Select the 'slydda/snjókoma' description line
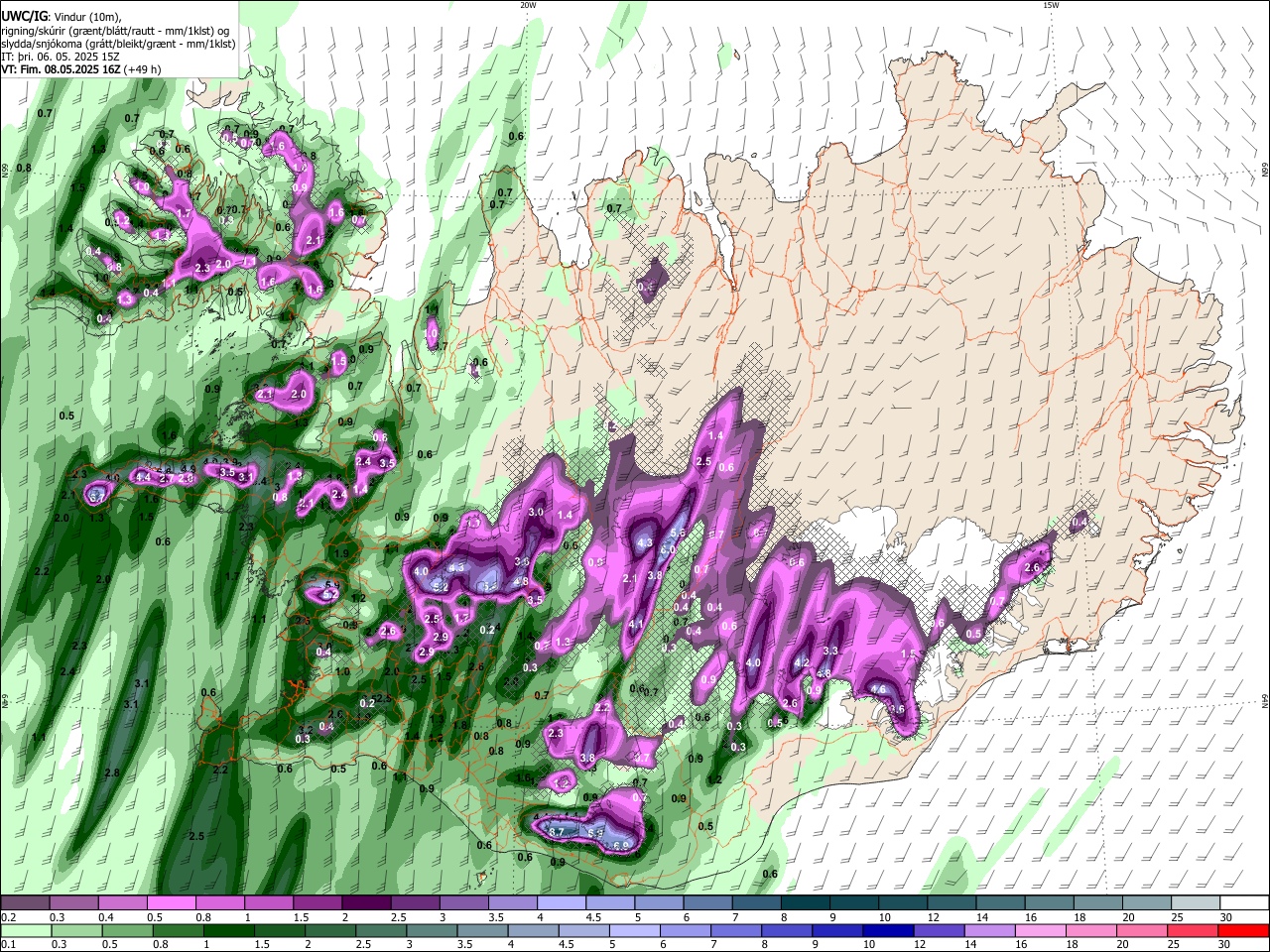The width and height of the screenshot is (1270, 952). 118,44
